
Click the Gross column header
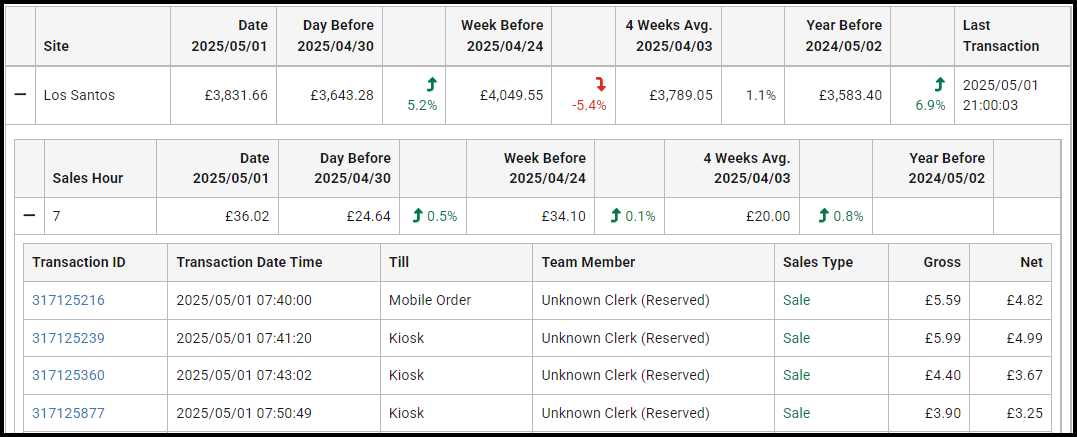coord(941,262)
